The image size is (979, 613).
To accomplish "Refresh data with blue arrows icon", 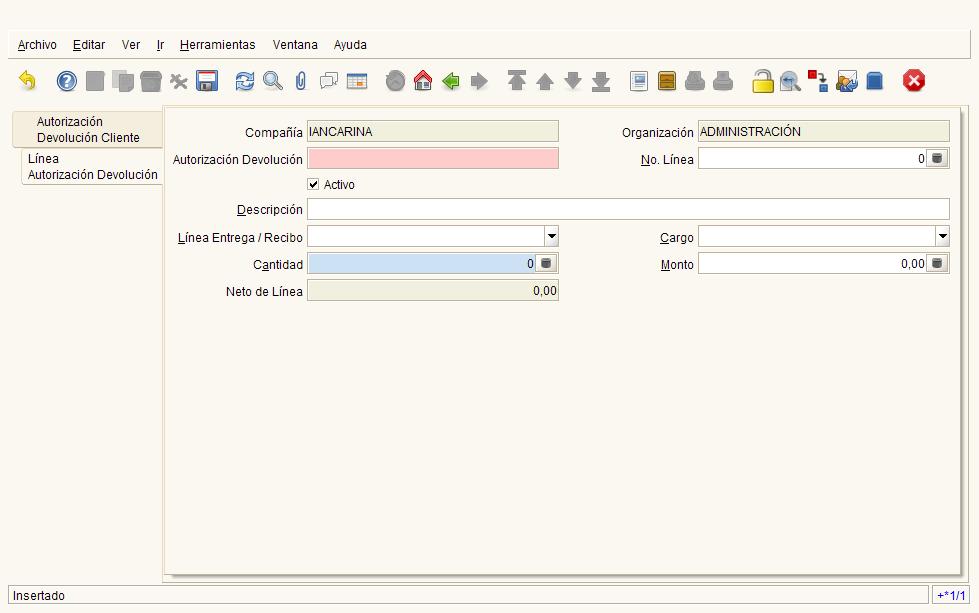I will pyautogui.click(x=245, y=81).
